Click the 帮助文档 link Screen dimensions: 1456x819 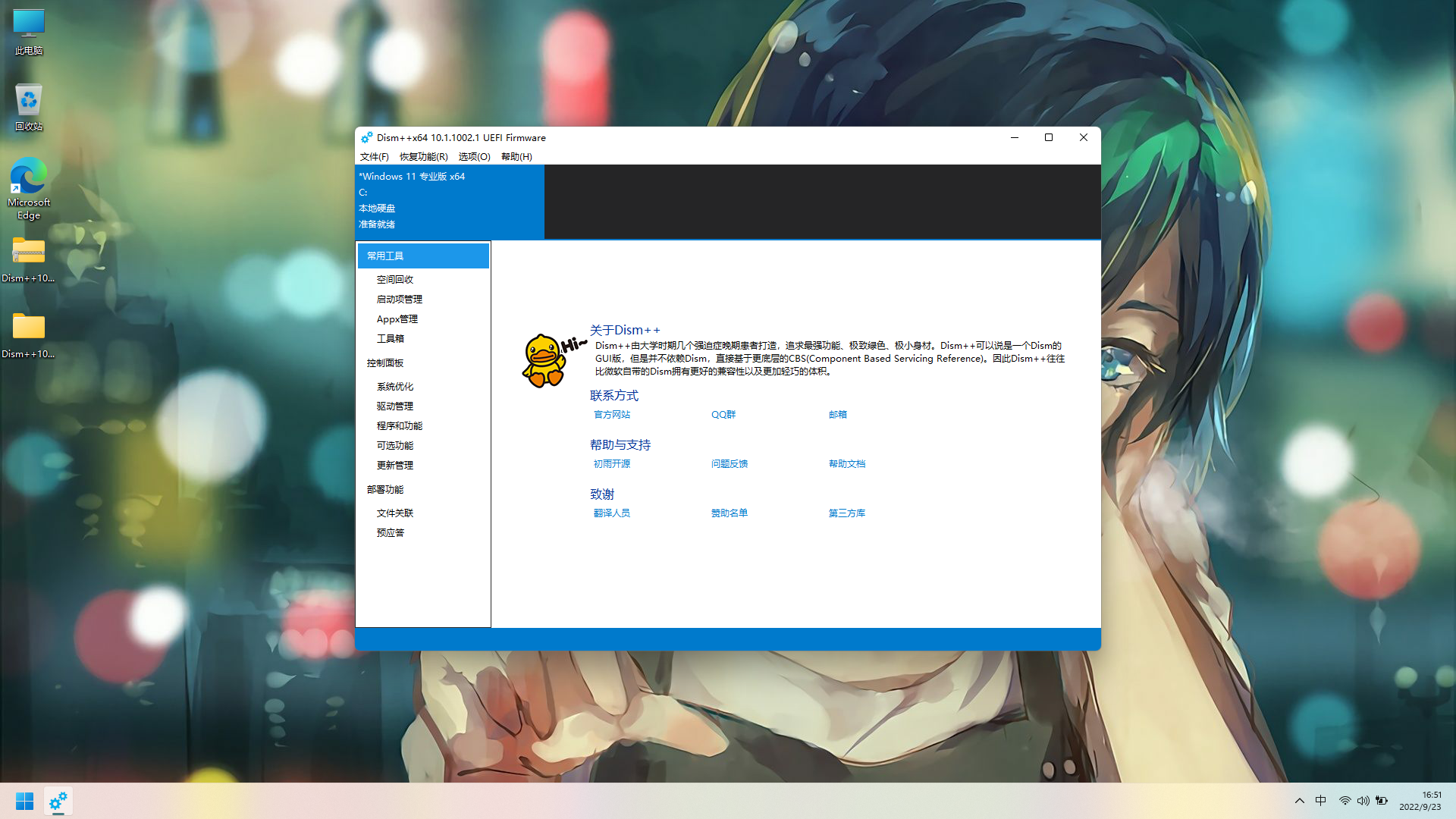coord(847,464)
